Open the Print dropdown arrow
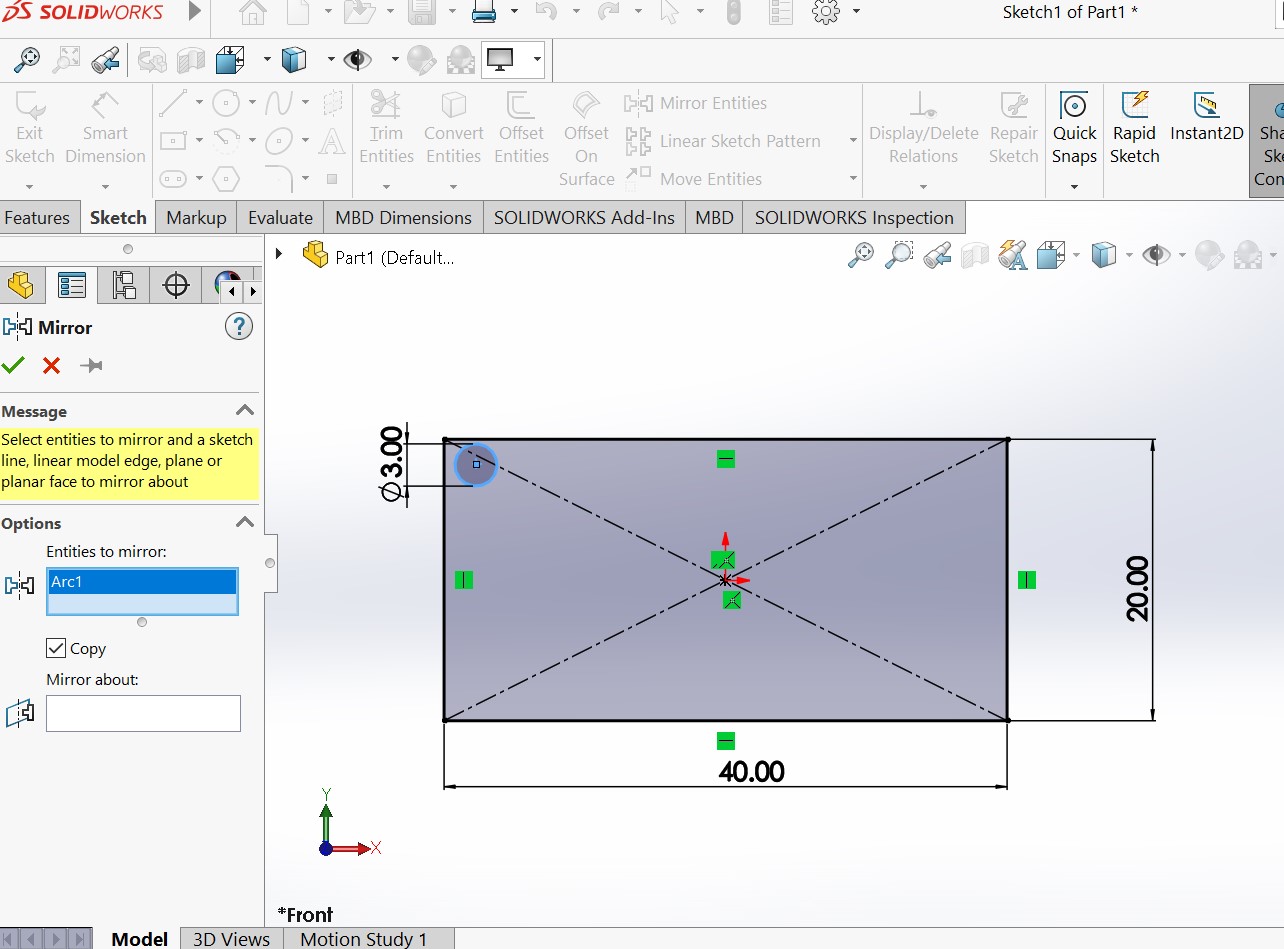Viewport: 1284px width, 949px height. pos(514,13)
